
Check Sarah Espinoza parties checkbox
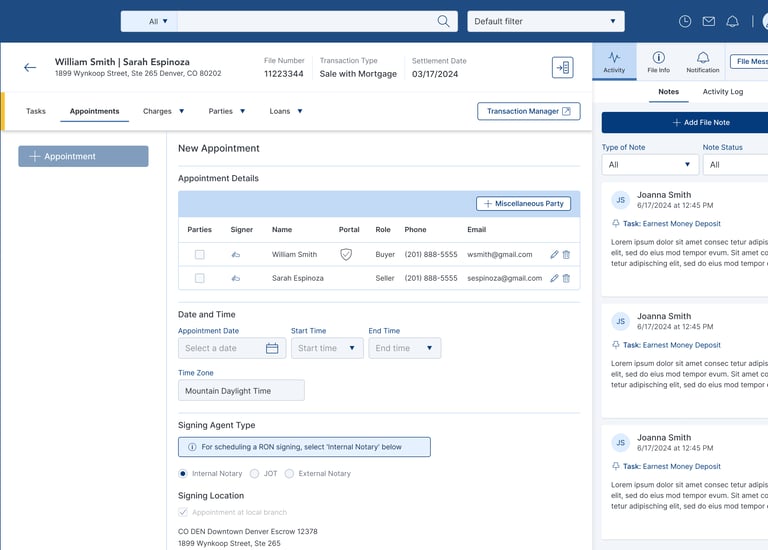point(199,278)
